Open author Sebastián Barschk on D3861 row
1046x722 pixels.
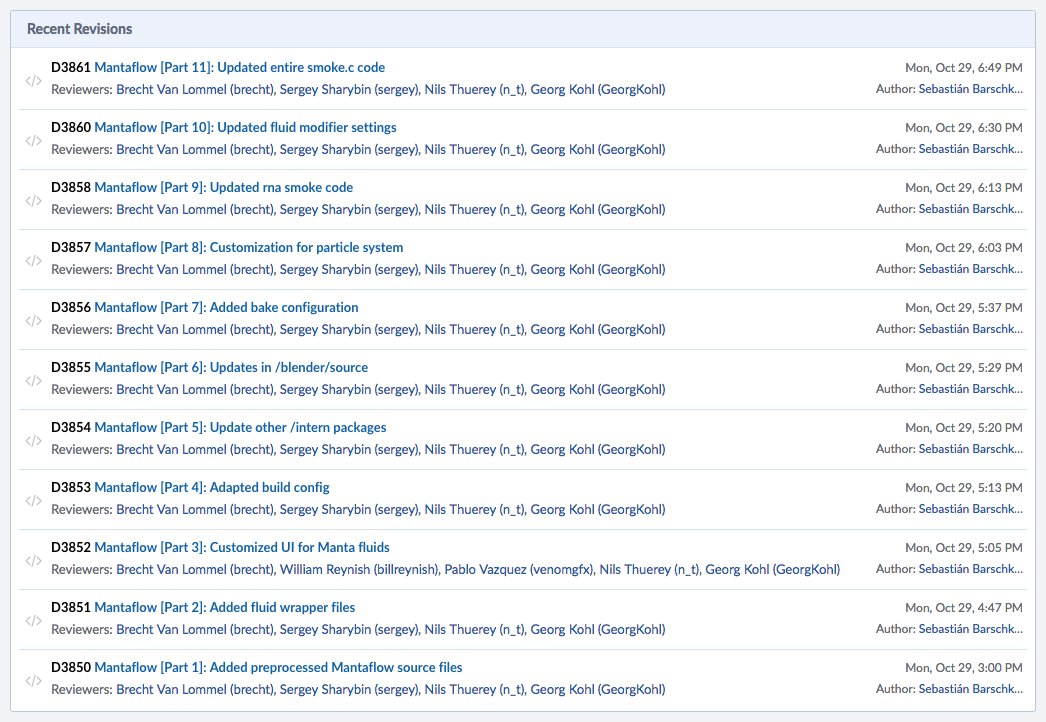971,89
